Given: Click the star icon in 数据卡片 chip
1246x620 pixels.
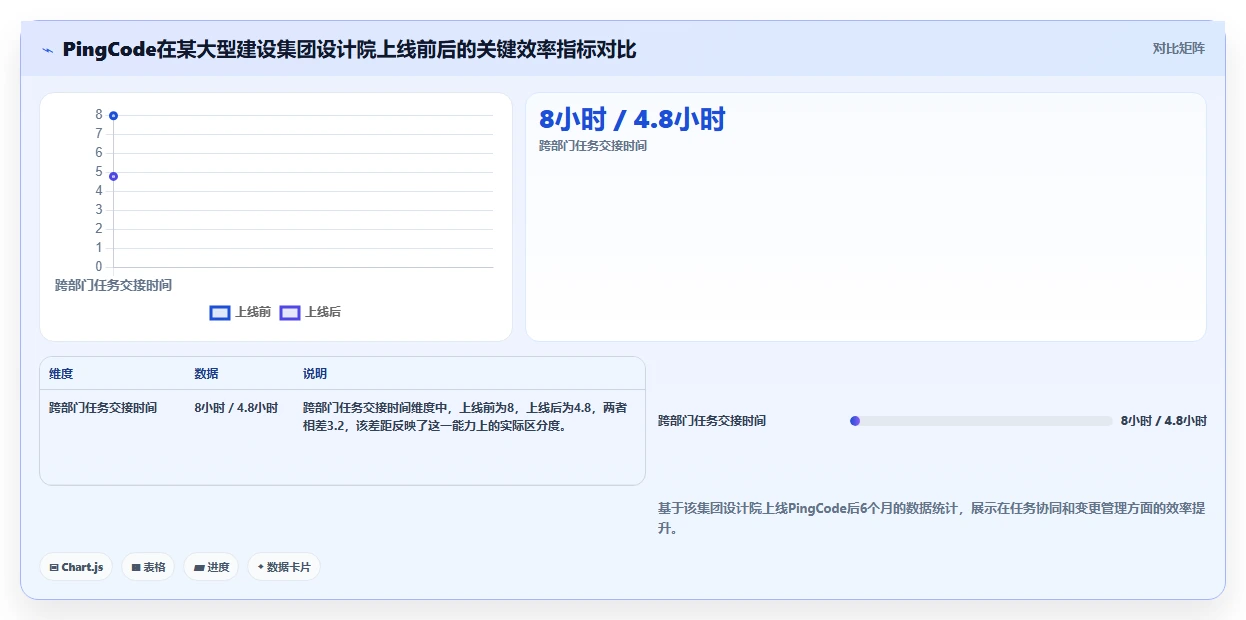Looking at the screenshot, I should [261, 567].
